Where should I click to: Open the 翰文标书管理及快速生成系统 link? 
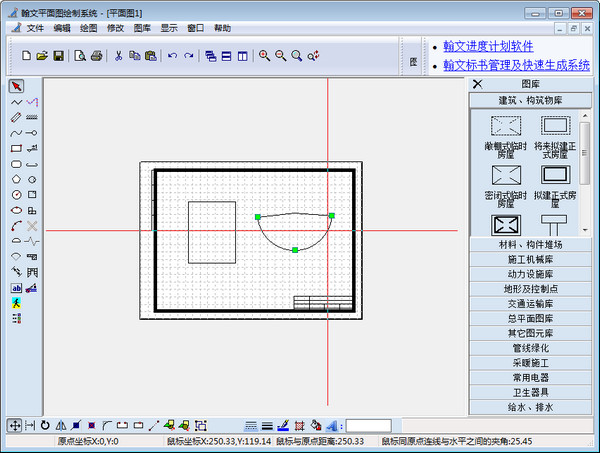(516, 65)
